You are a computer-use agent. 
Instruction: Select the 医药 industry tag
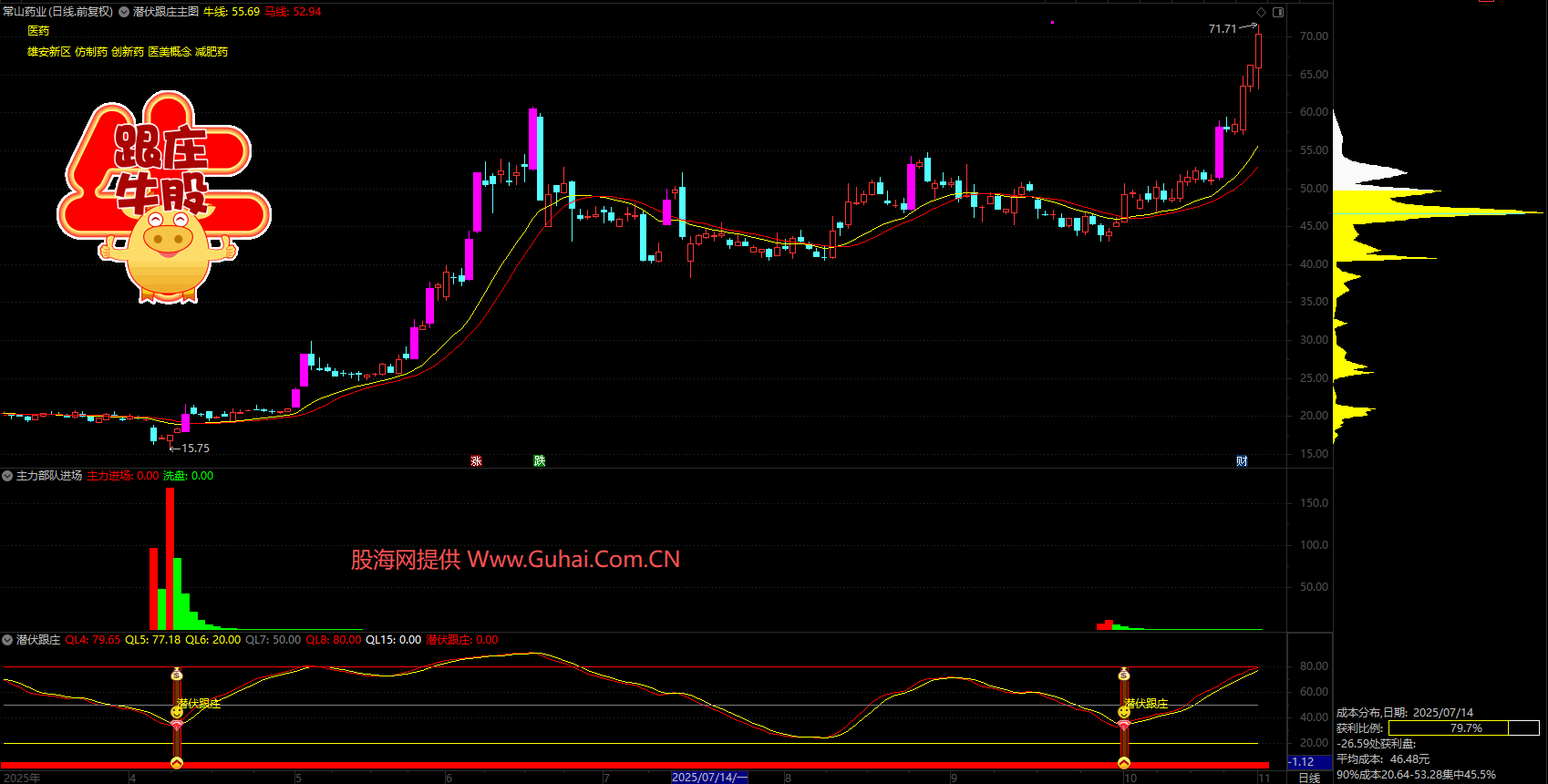(38, 31)
